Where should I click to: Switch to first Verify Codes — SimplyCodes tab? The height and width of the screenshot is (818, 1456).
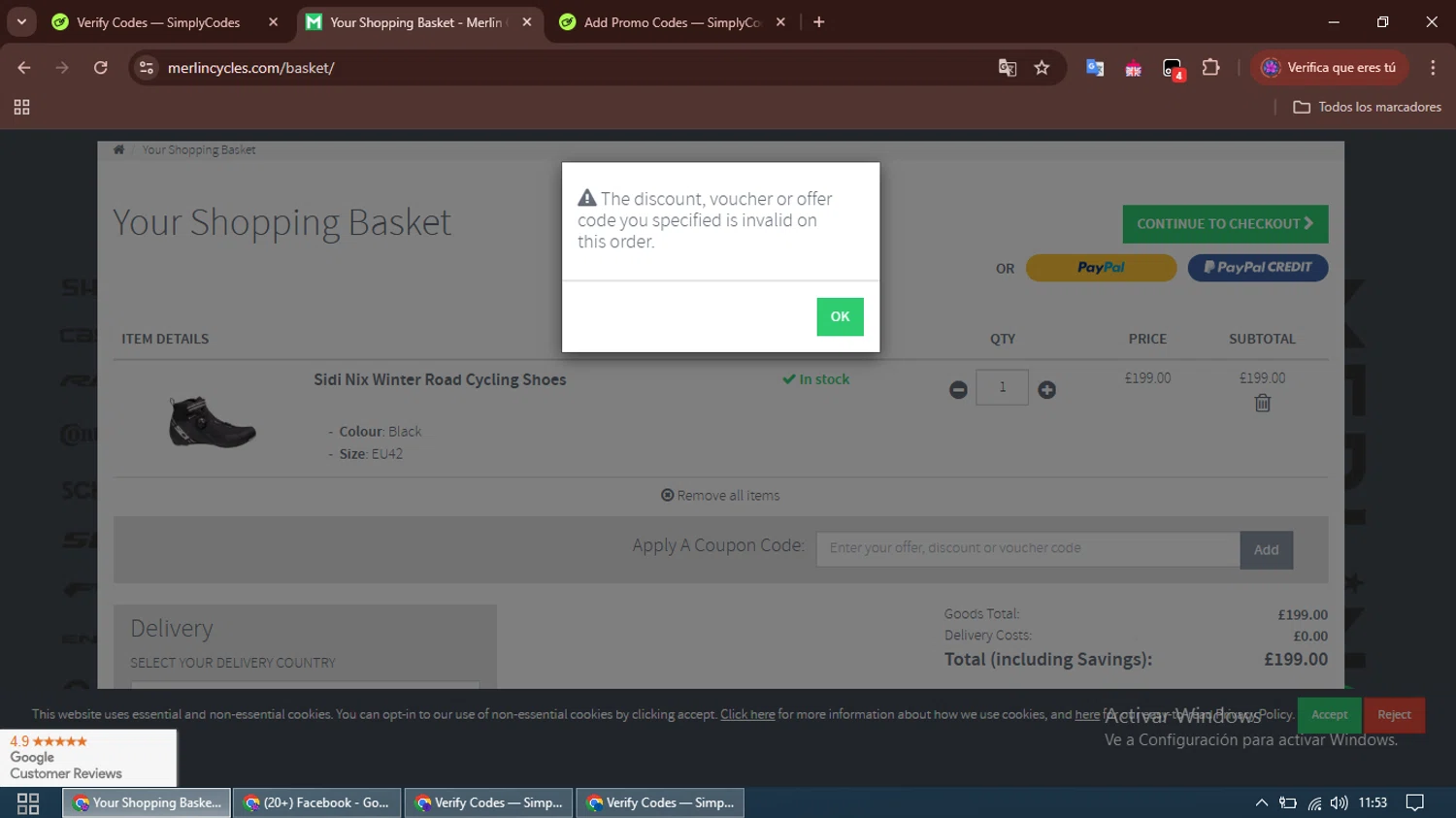(x=157, y=22)
